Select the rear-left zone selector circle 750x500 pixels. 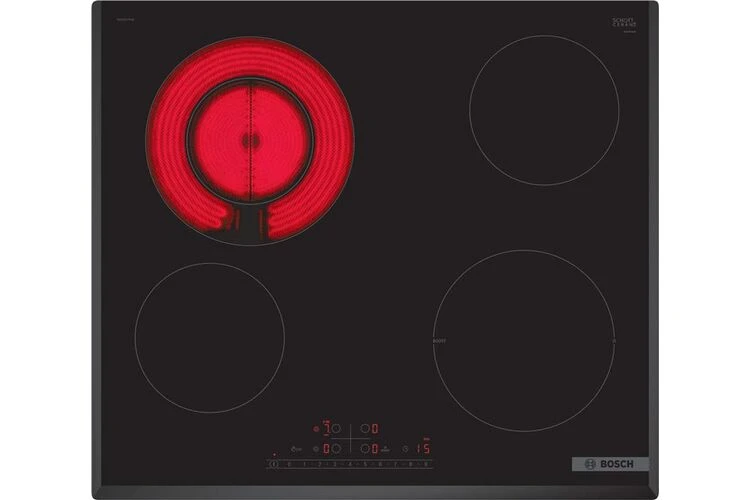pyautogui.click(x=336, y=429)
